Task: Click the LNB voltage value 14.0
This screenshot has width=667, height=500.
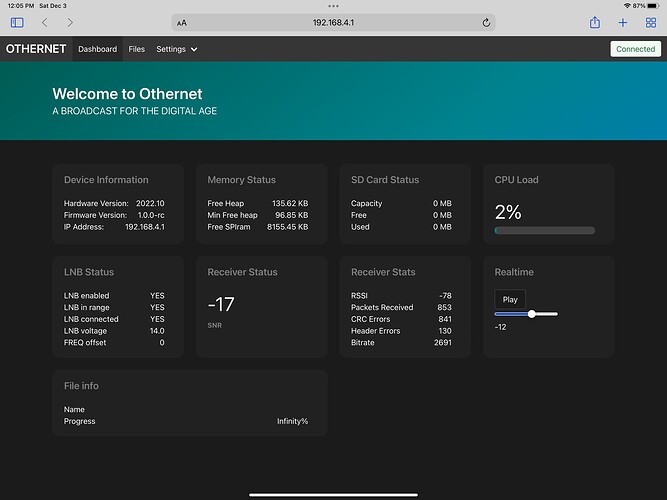Action: [x=157, y=331]
